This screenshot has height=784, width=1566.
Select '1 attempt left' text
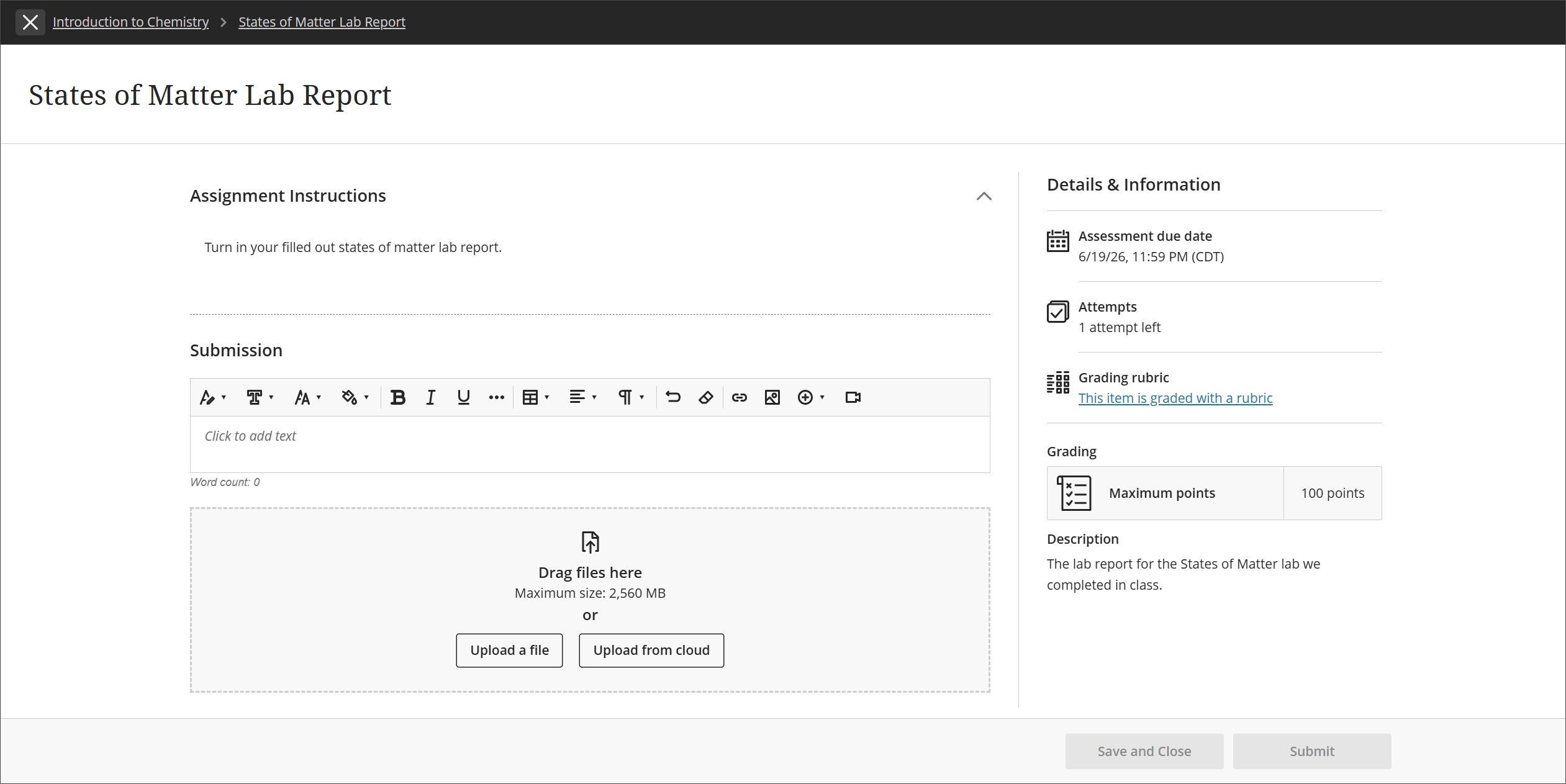tap(1119, 327)
